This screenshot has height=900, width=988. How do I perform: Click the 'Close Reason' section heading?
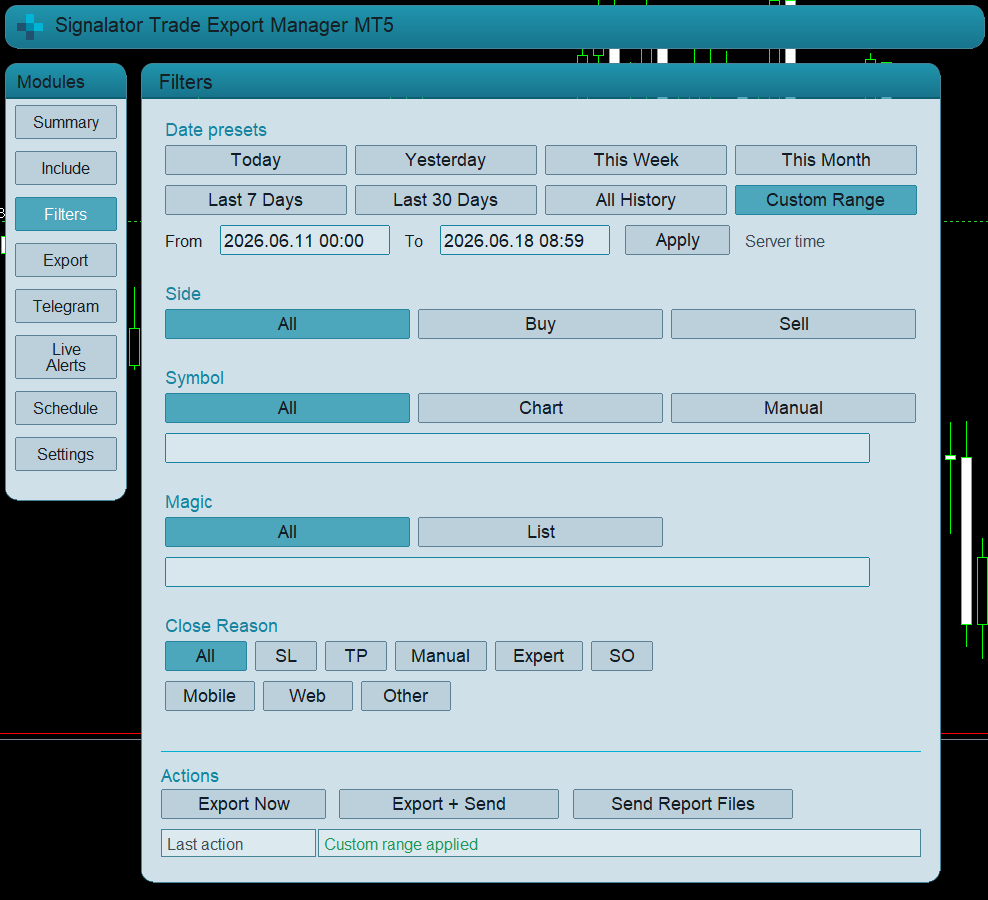(222, 626)
